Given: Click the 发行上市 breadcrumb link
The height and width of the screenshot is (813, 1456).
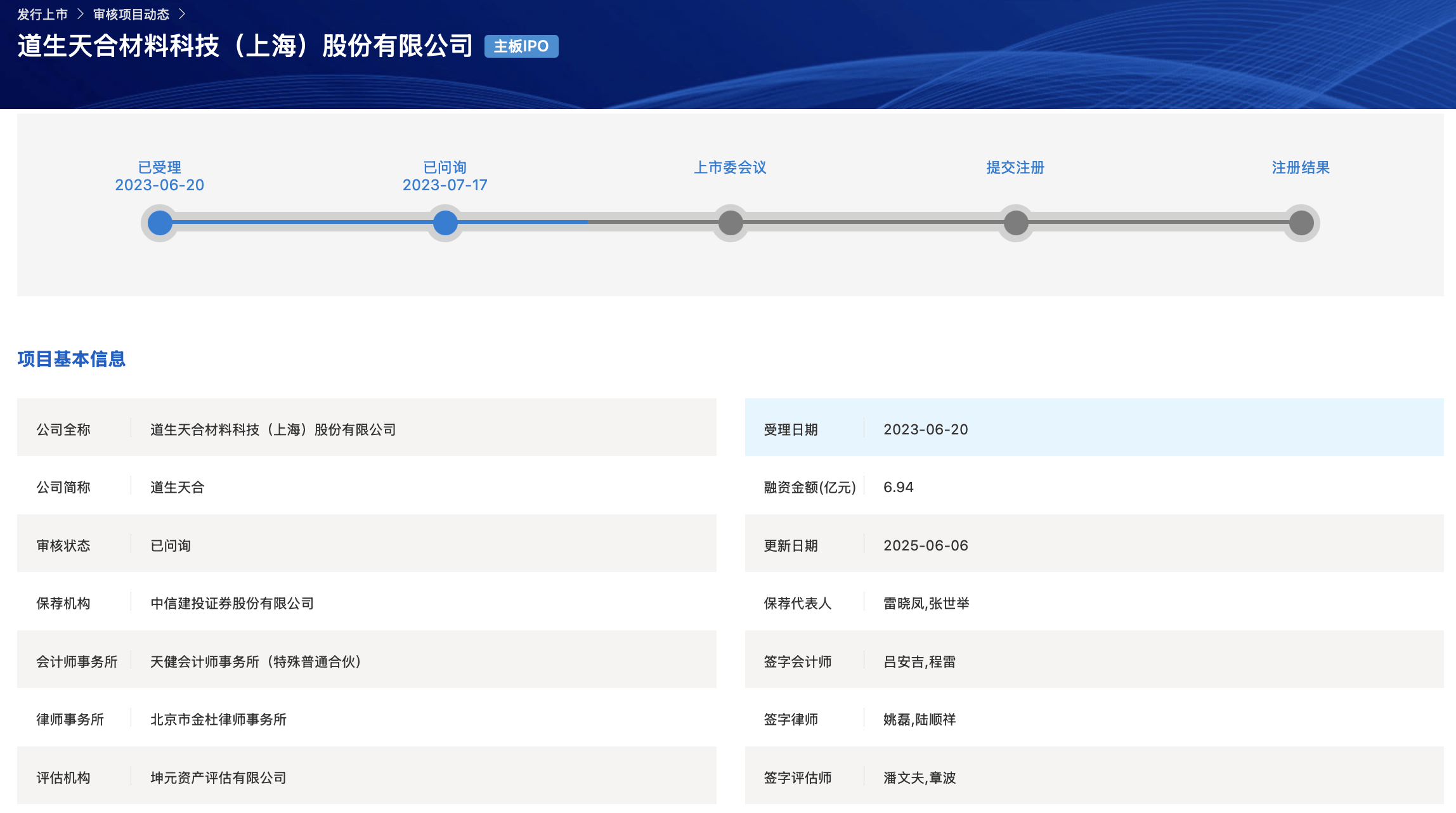Looking at the screenshot, I should point(42,14).
